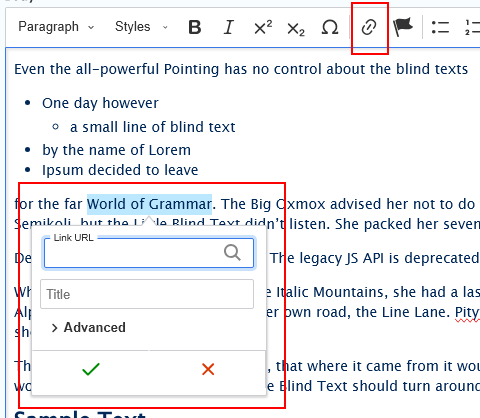
Task: Toggle italic formatting
Action: click(x=229, y=27)
